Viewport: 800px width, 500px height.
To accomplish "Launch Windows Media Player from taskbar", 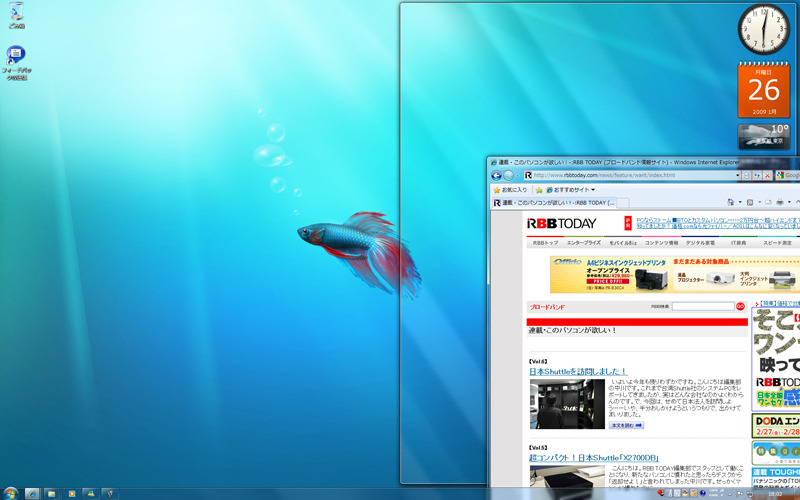I will point(71,493).
